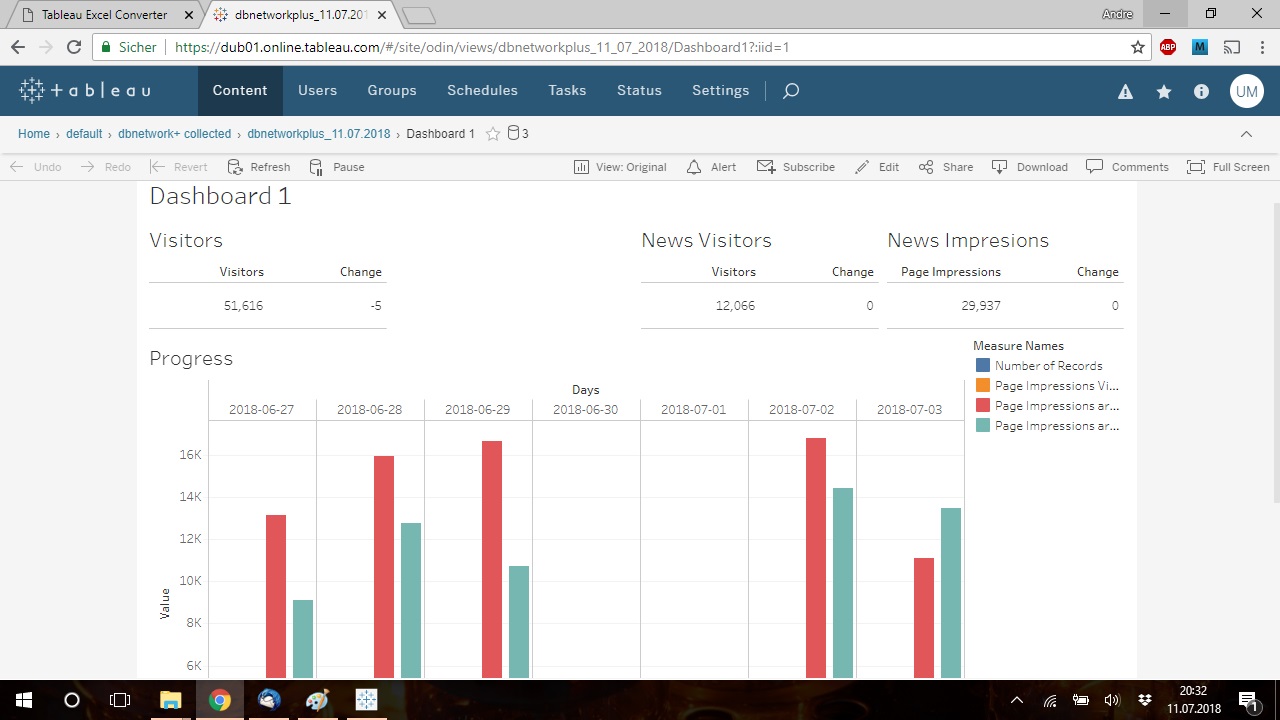Refresh the dashboard data

tap(259, 167)
